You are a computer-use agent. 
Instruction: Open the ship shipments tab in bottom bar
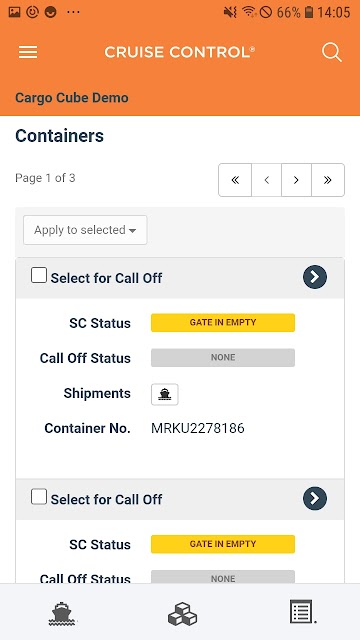(x=62, y=613)
